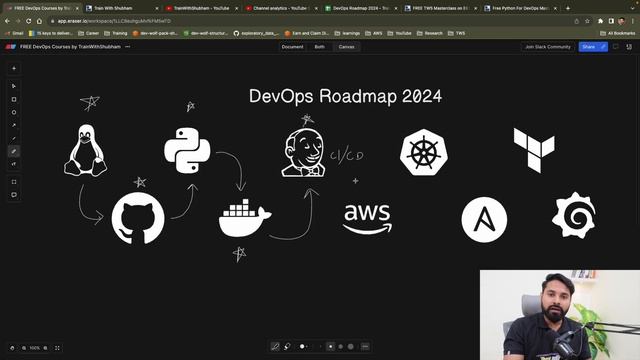This screenshot has width=640, height=360.
Task: Open the Career bookmarks folder
Action: [89, 33]
